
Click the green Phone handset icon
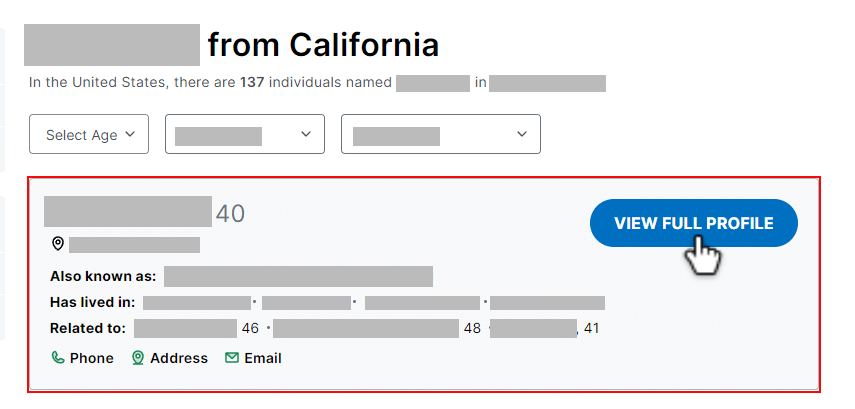[57, 358]
